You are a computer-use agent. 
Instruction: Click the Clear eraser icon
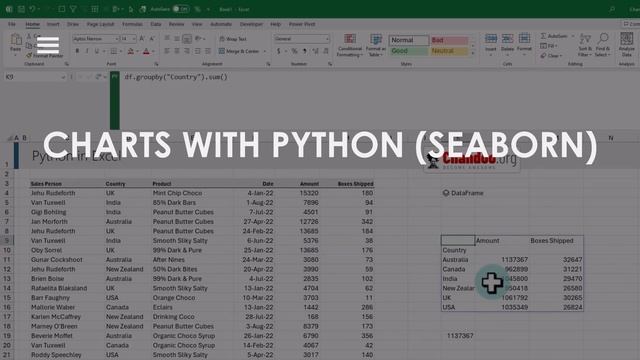[x=543, y=56]
